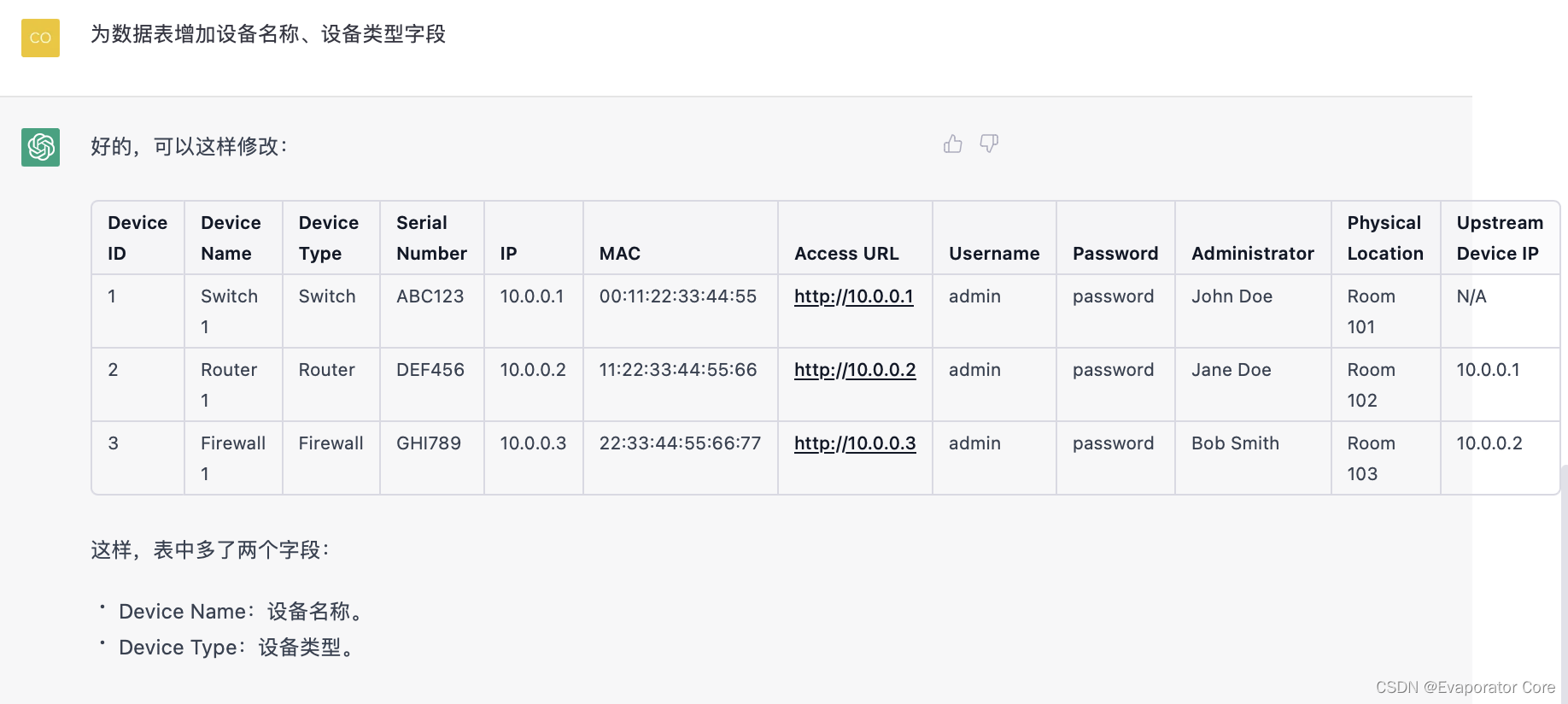Click the green ChatGPT assistant avatar

[x=40, y=147]
